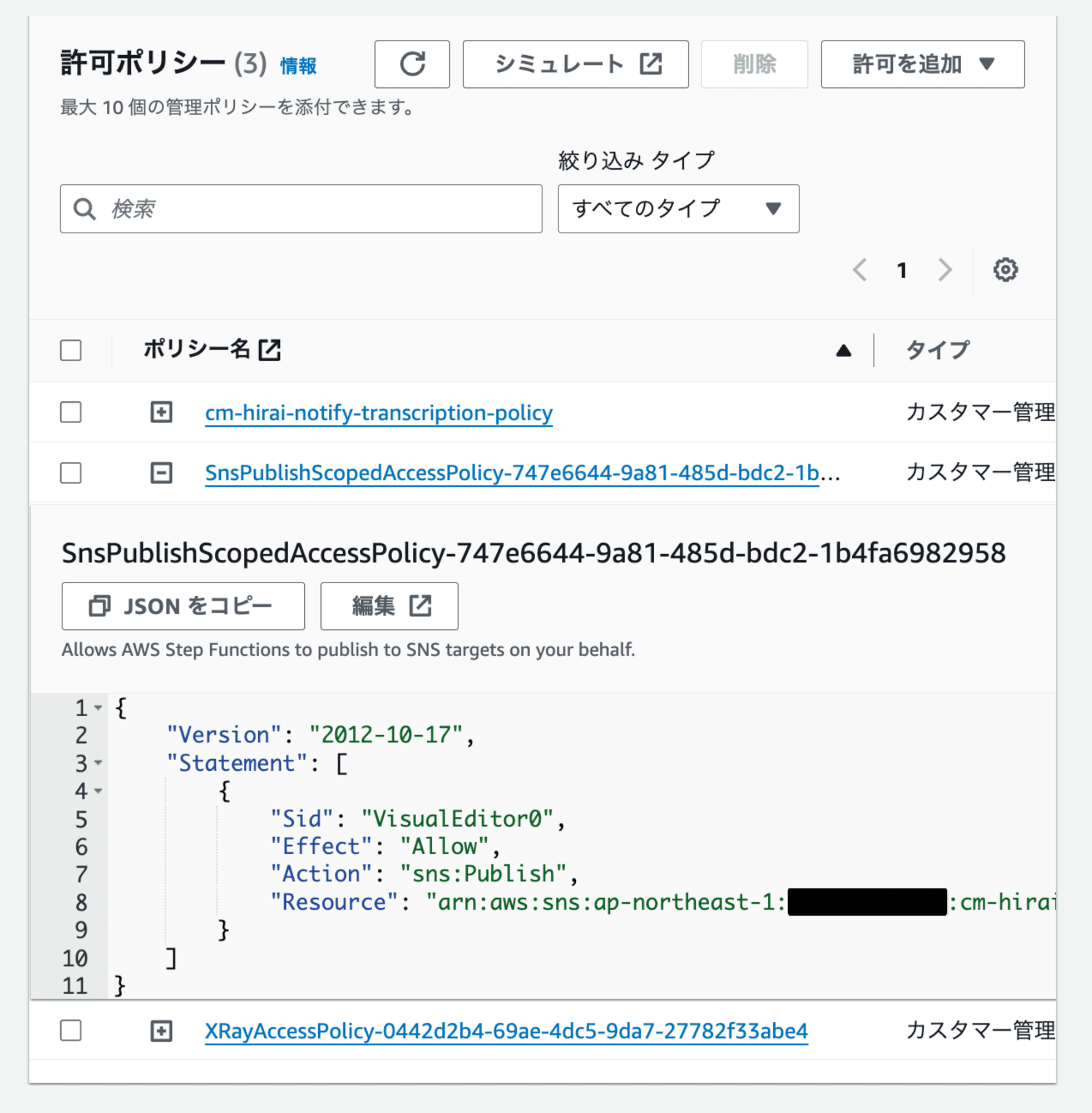Screen dimensions: 1092x1113
Task: Sort by タイプ column header
Action: (938, 349)
